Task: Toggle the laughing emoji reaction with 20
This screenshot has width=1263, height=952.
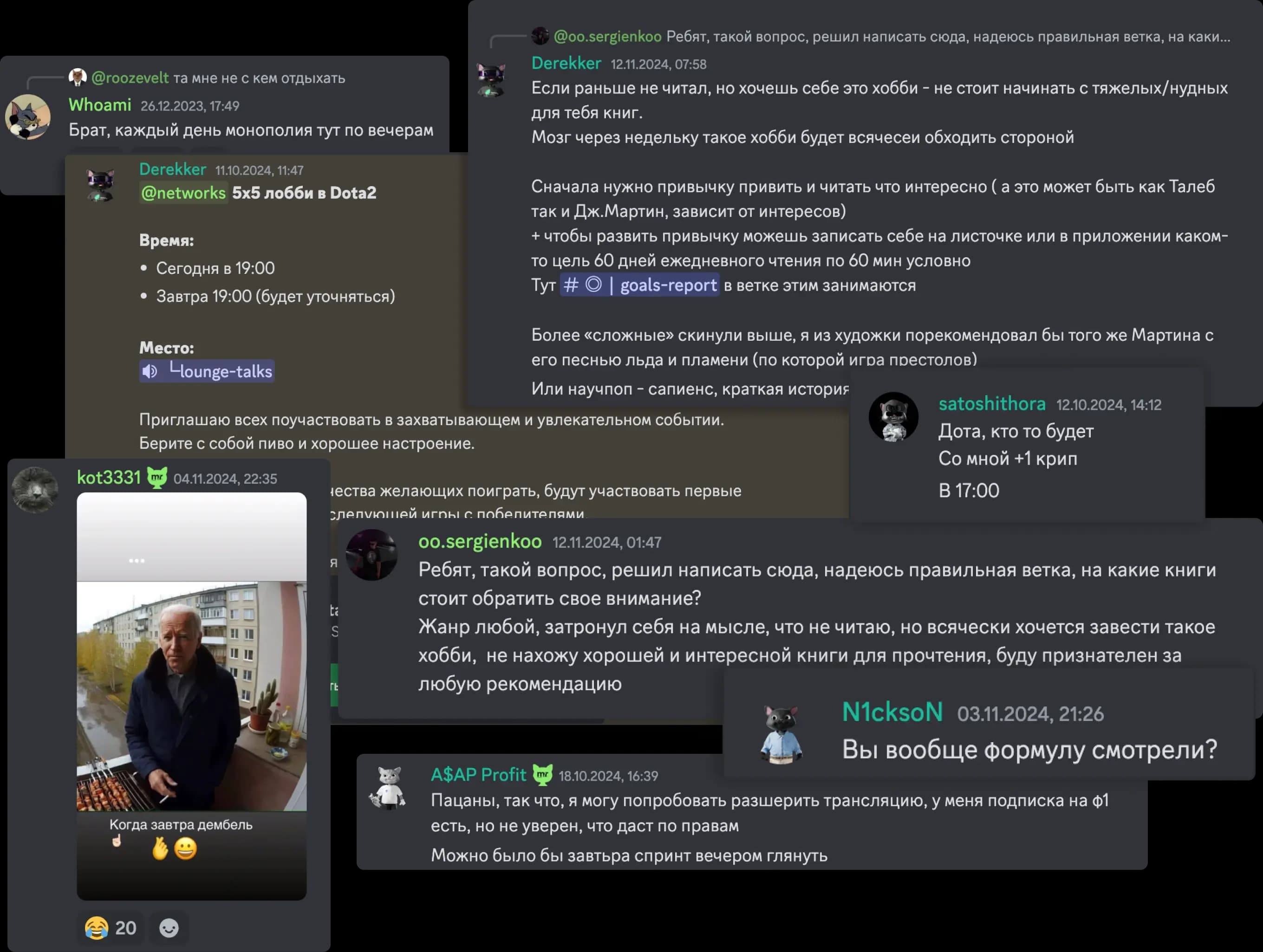Action: 110,928
